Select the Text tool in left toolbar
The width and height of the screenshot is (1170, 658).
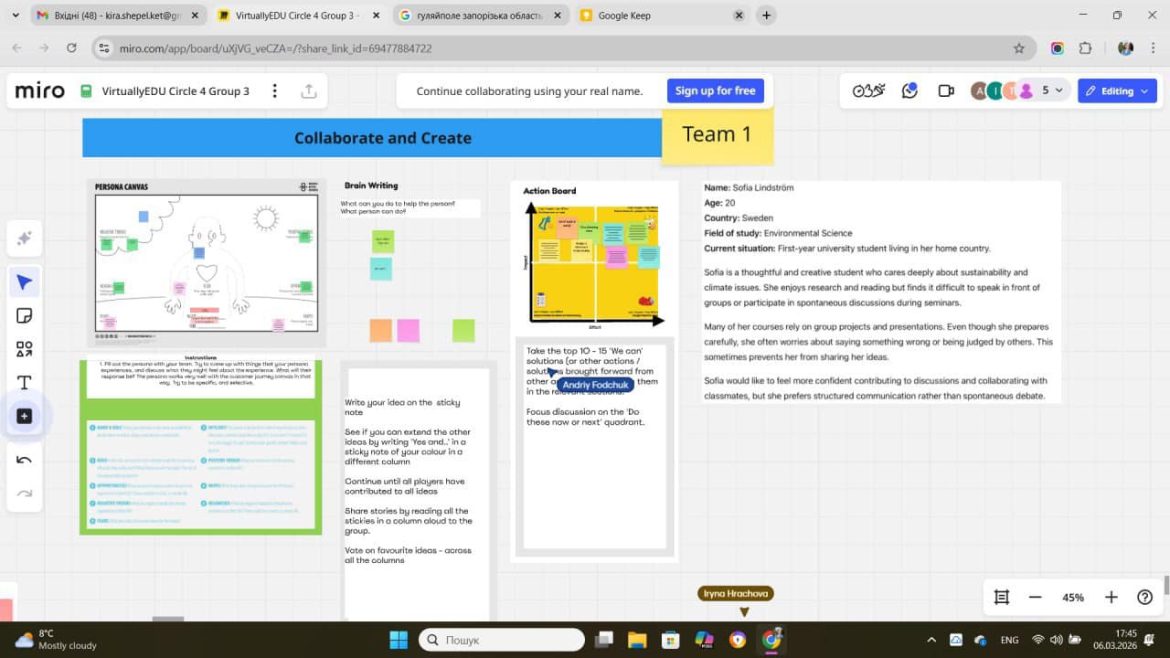[x=25, y=382]
